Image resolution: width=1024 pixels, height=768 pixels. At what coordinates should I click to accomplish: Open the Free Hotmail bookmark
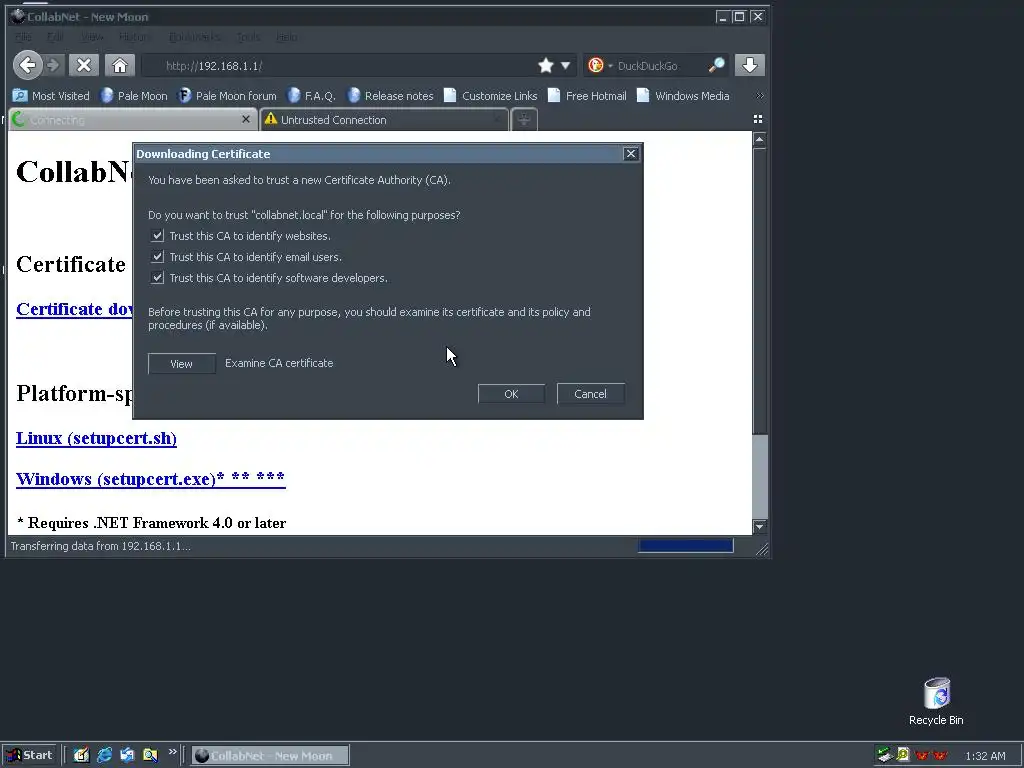[586, 96]
